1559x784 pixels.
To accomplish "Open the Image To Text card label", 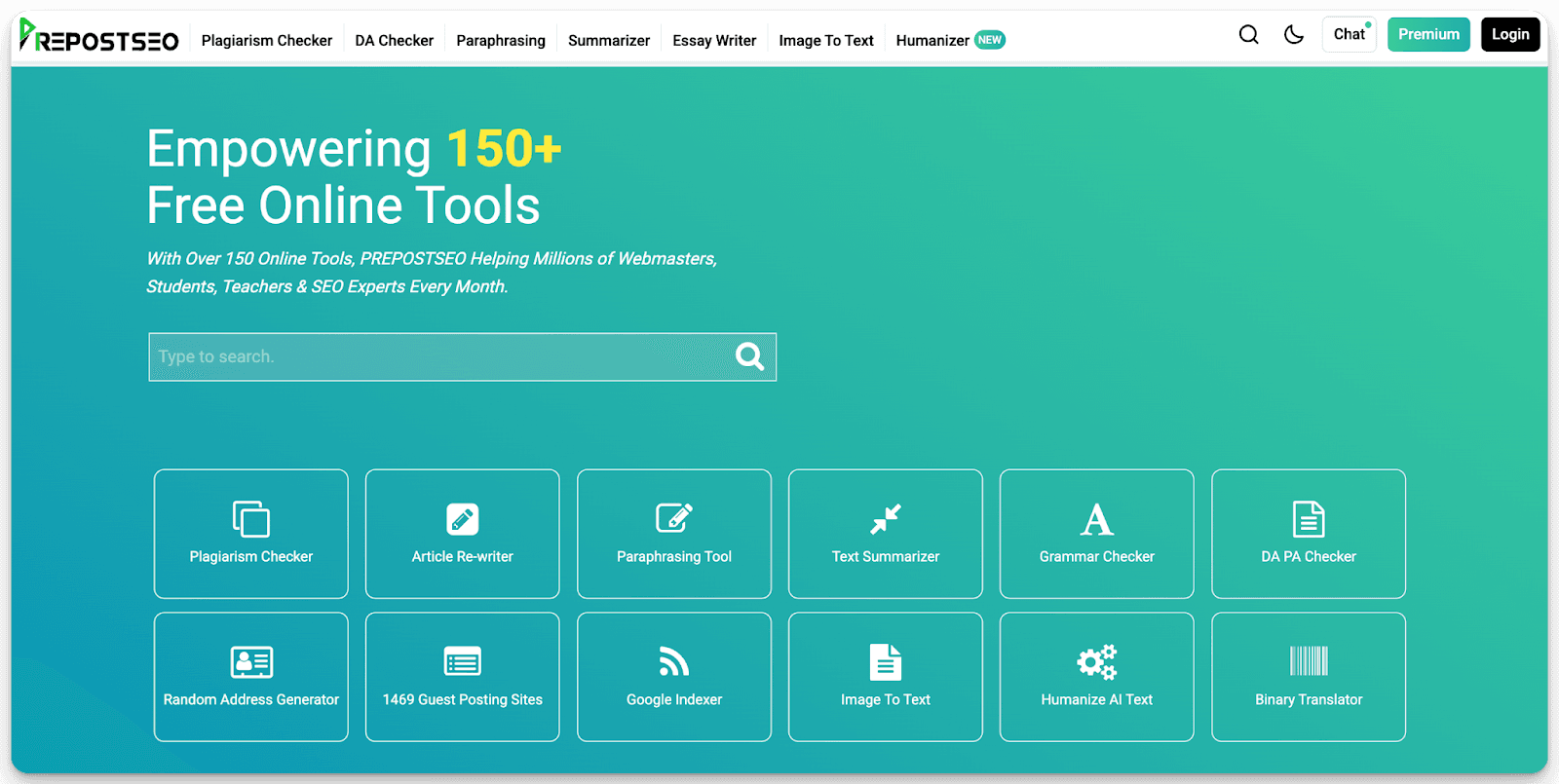I will (x=886, y=699).
